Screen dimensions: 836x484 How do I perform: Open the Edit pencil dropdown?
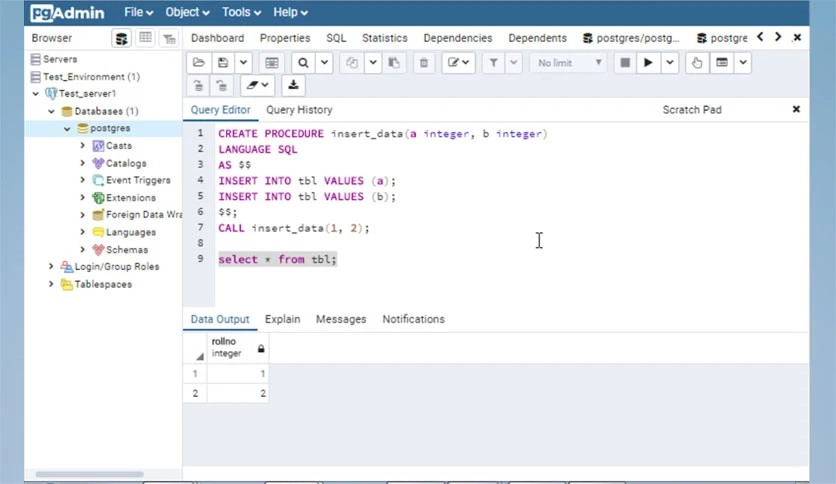(x=459, y=63)
